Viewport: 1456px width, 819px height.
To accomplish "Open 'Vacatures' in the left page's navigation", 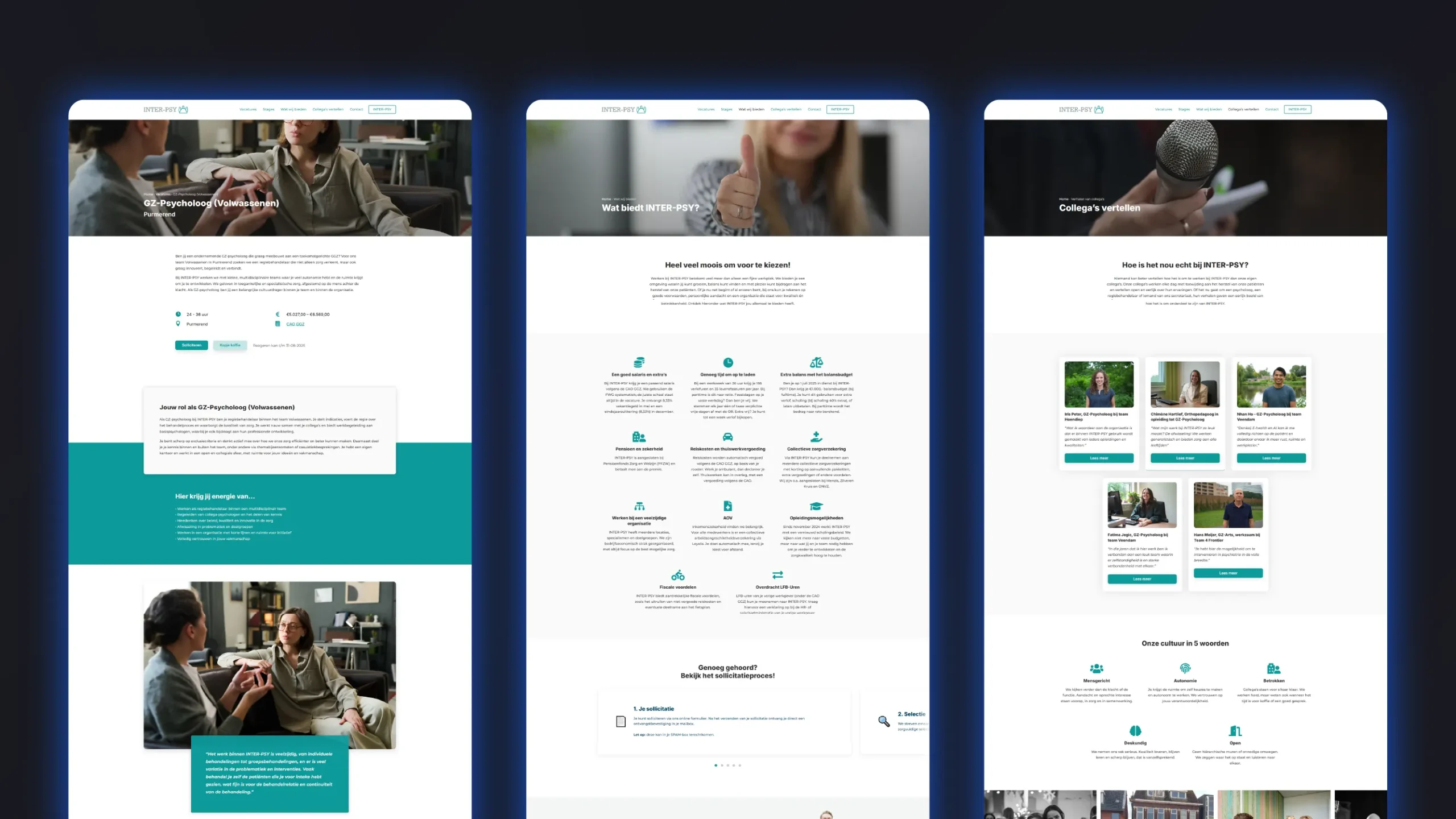I will point(248,109).
